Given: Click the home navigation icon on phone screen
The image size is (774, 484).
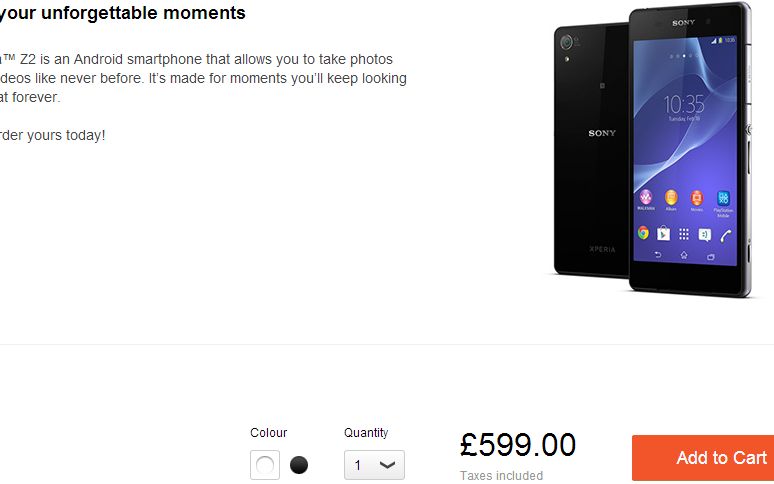Looking at the screenshot, I should pos(684,256).
